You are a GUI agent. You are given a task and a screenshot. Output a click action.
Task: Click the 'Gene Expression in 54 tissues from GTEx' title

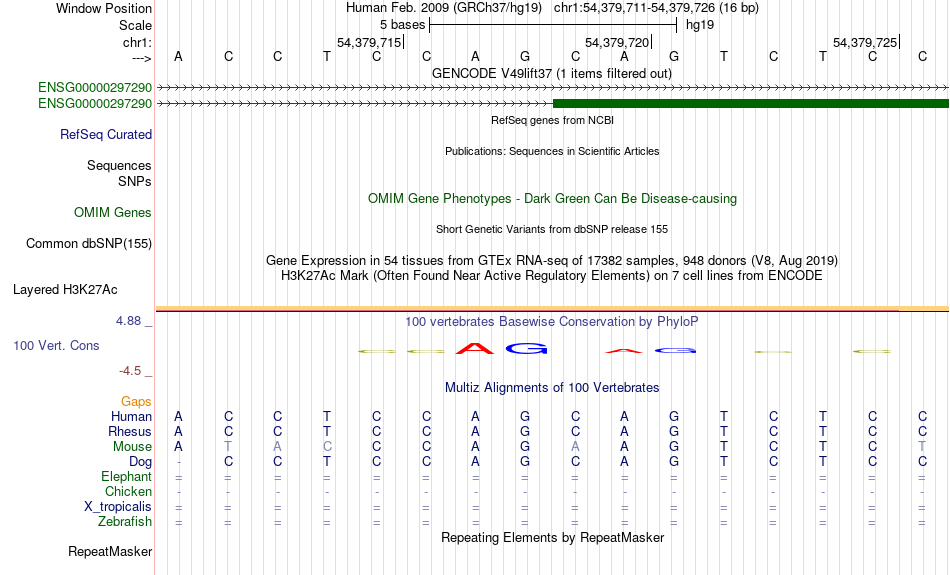(552, 261)
